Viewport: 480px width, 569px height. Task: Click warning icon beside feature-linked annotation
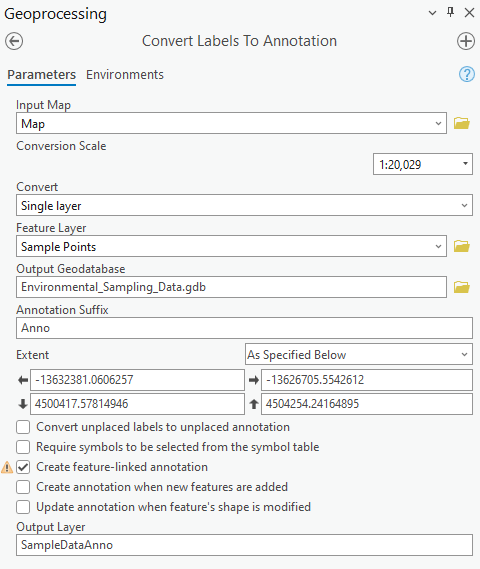pyautogui.click(x=7, y=467)
